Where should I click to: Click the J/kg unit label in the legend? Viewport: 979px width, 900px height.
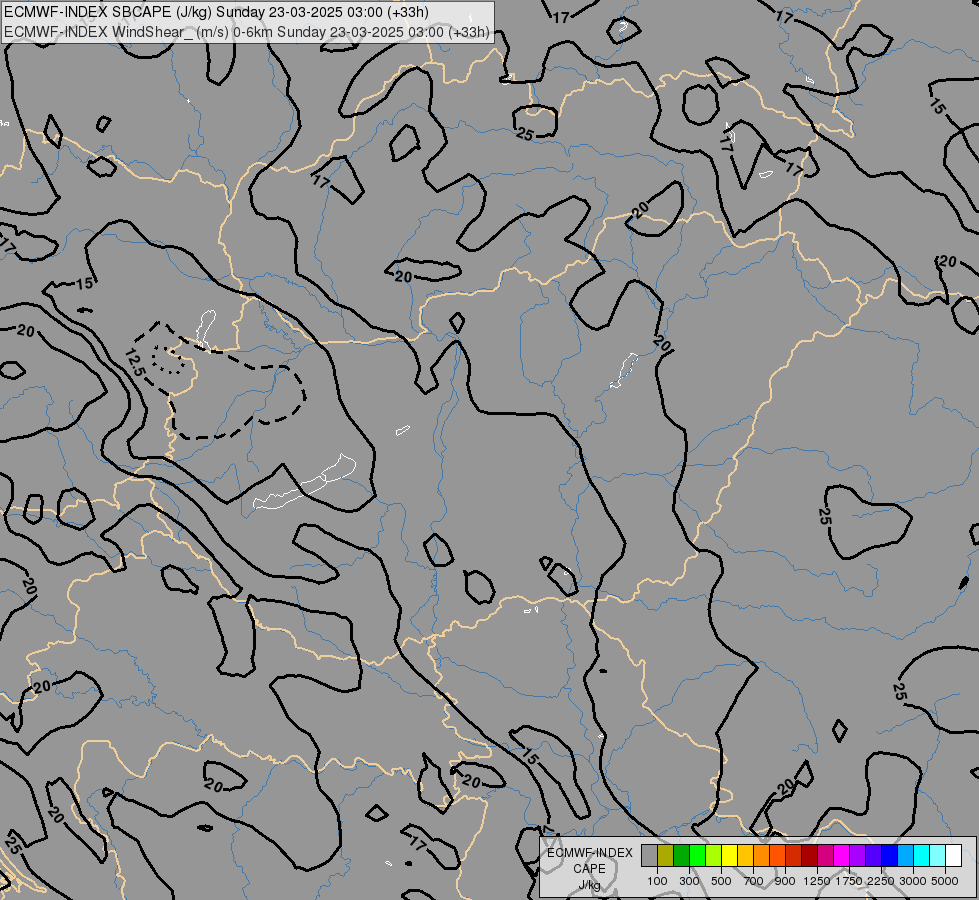(589, 885)
